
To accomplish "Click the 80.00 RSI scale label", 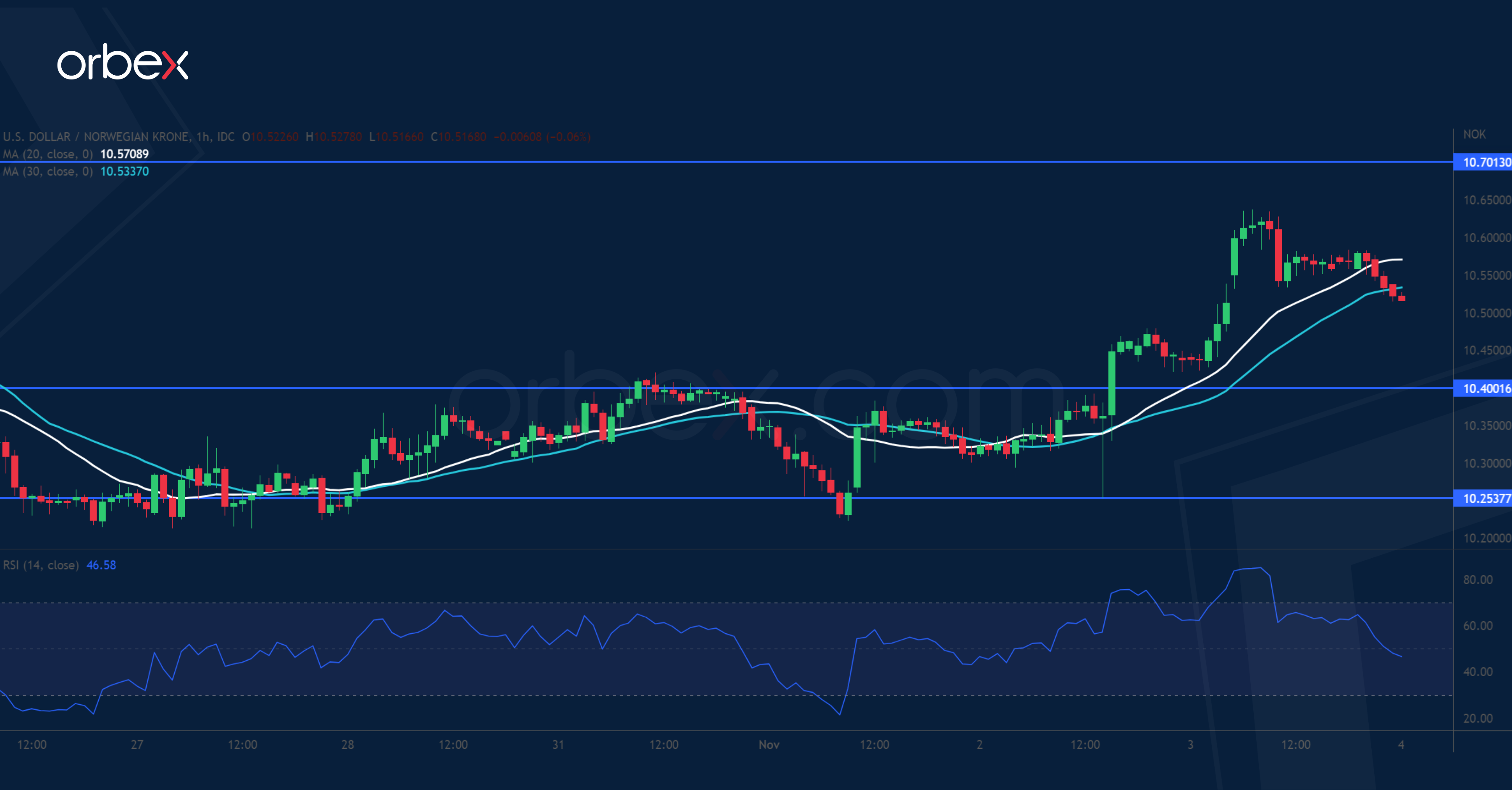I will [x=1478, y=579].
